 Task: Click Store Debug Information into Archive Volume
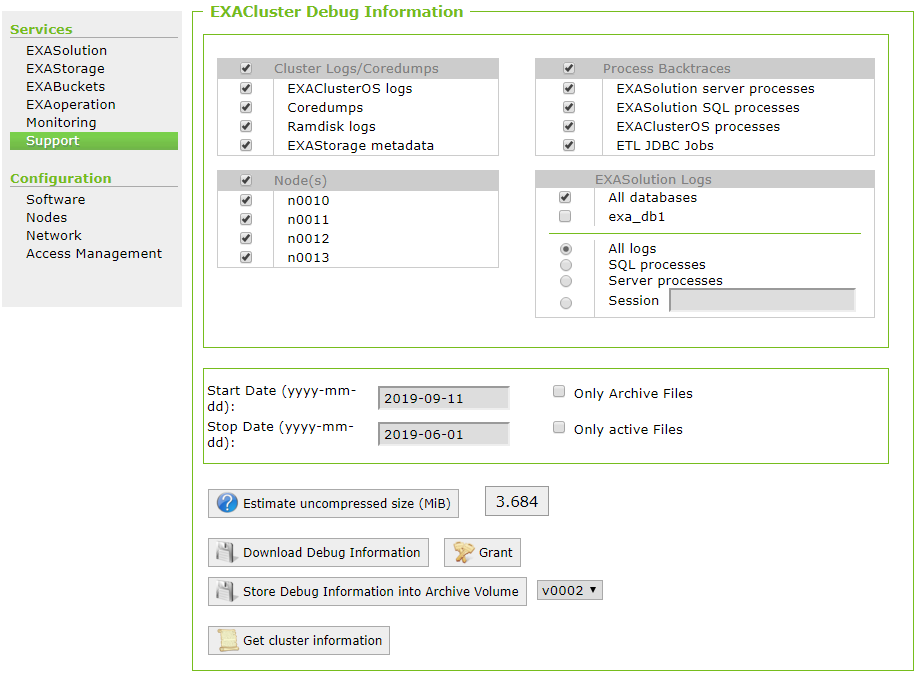point(367,591)
